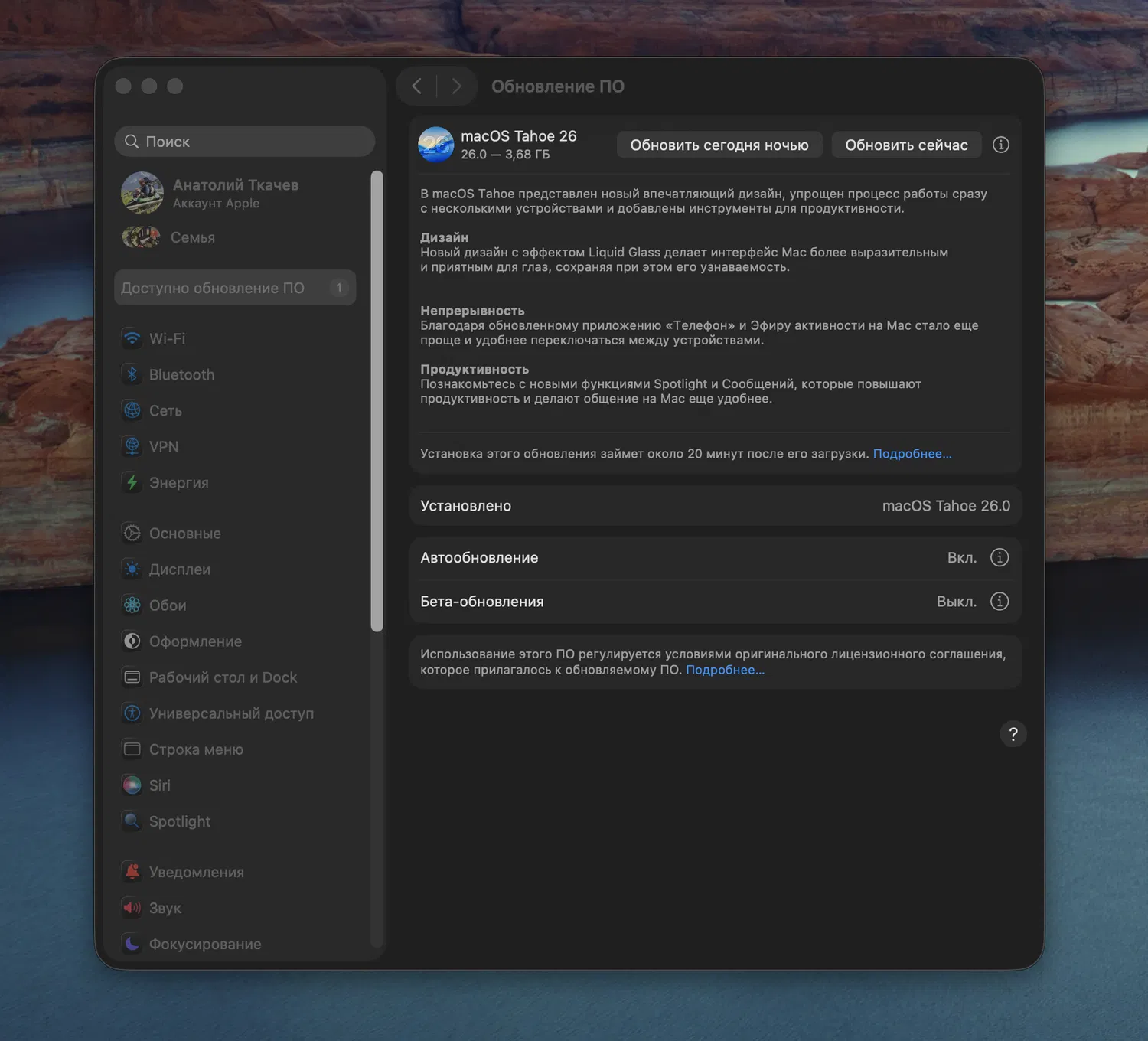The height and width of the screenshot is (1041, 1148).
Task: Click the speaker icon next to Звук
Action: click(x=132, y=907)
